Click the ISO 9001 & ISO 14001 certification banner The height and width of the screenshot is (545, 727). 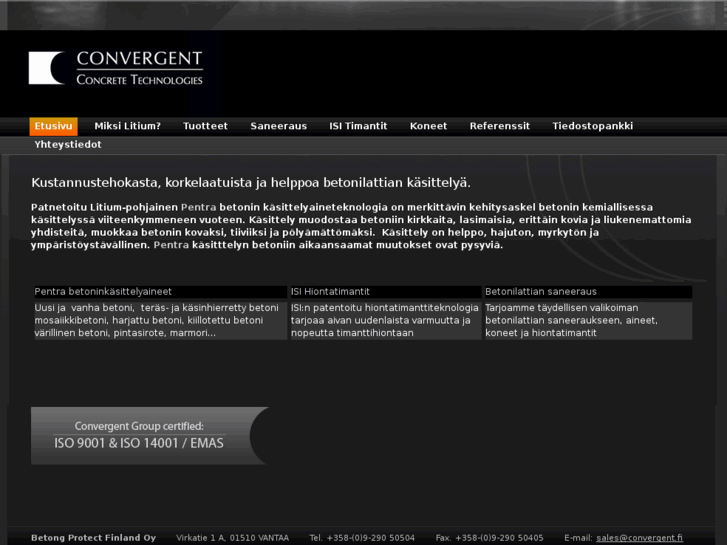point(149,436)
